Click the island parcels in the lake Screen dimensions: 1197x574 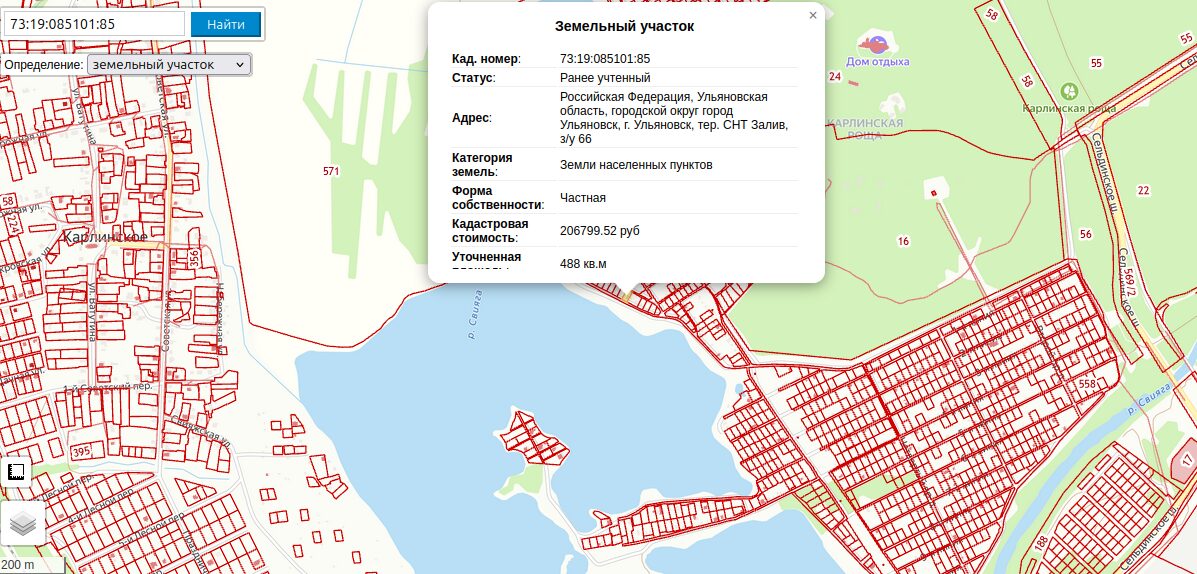tap(530, 437)
